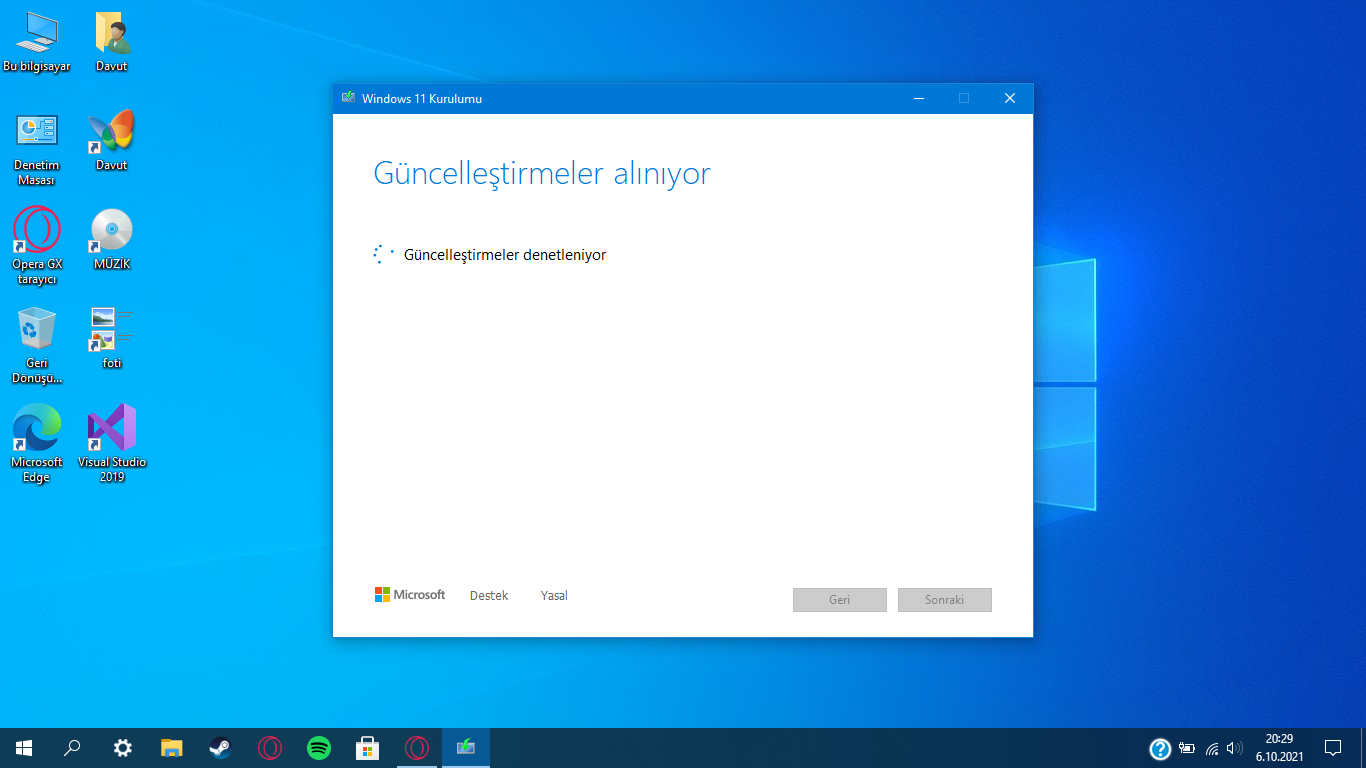Open the notification center icon
1366x768 pixels.
click(1333, 748)
